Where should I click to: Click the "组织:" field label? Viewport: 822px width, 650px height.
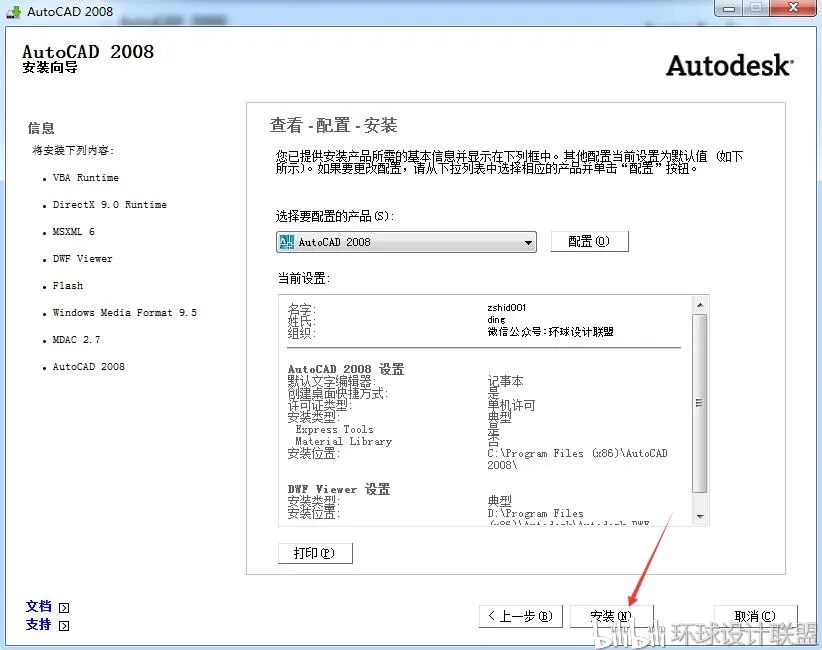point(301,332)
